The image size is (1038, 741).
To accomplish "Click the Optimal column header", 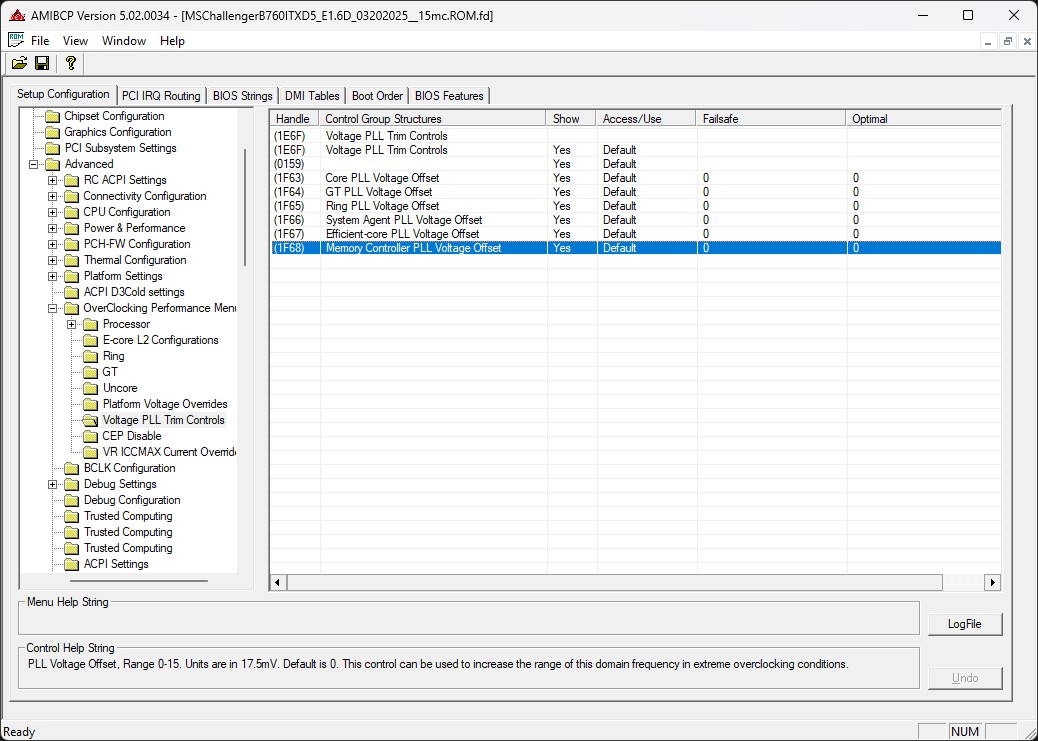I will (923, 119).
